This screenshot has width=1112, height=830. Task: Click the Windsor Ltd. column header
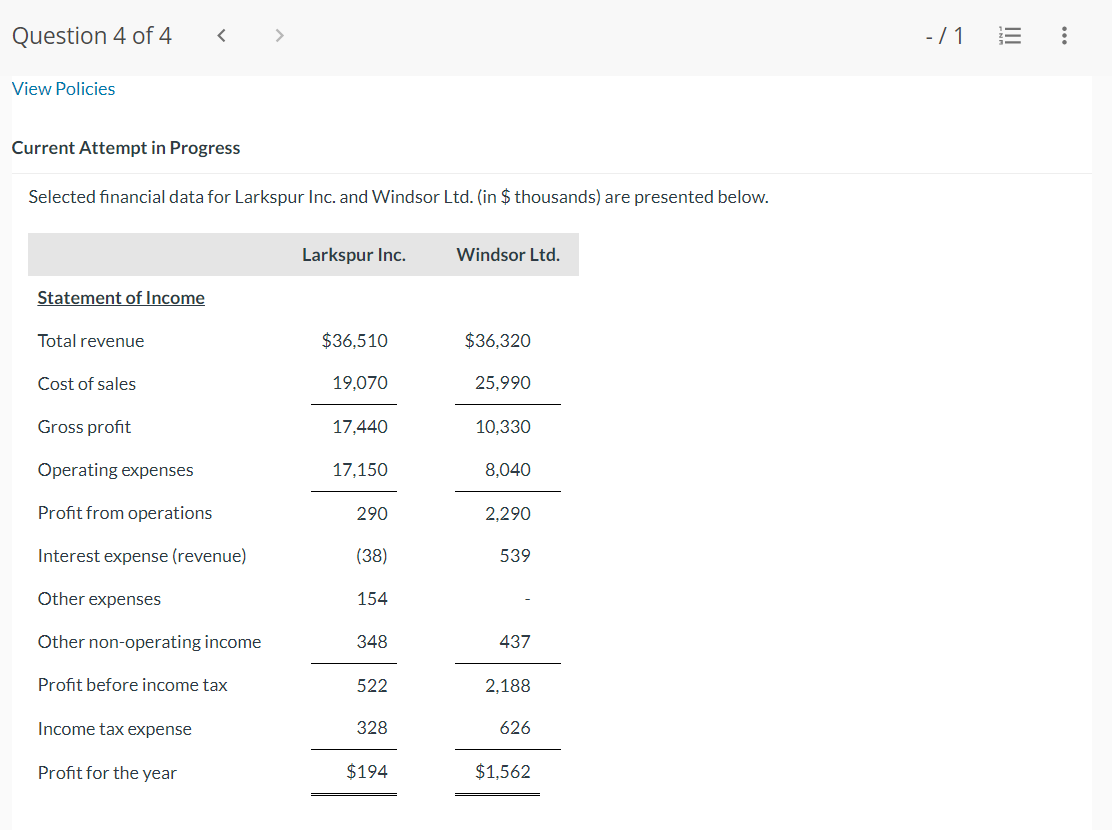[508, 254]
